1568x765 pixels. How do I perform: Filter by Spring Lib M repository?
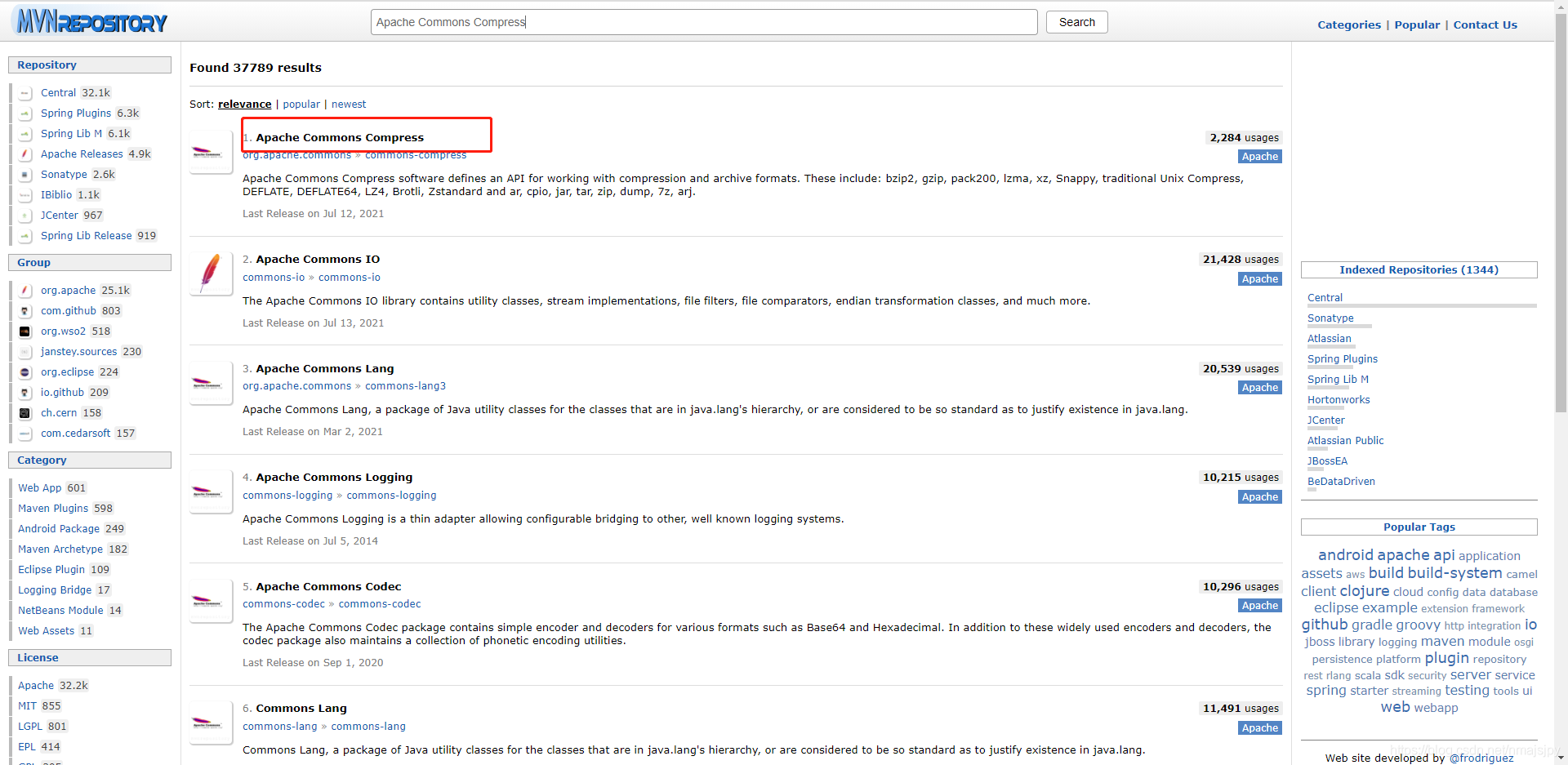click(85, 134)
